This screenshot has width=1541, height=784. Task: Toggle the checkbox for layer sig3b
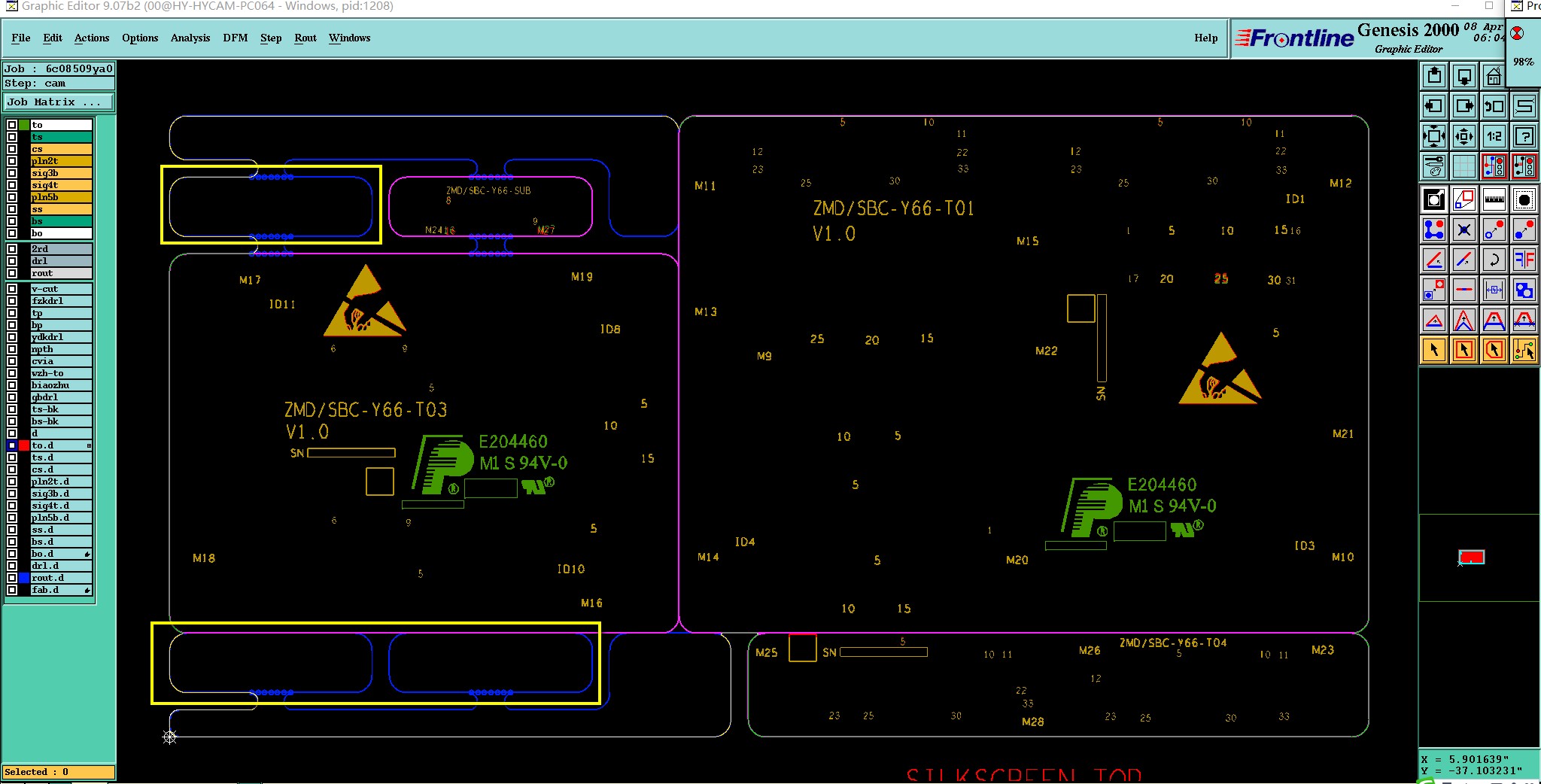point(12,173)
